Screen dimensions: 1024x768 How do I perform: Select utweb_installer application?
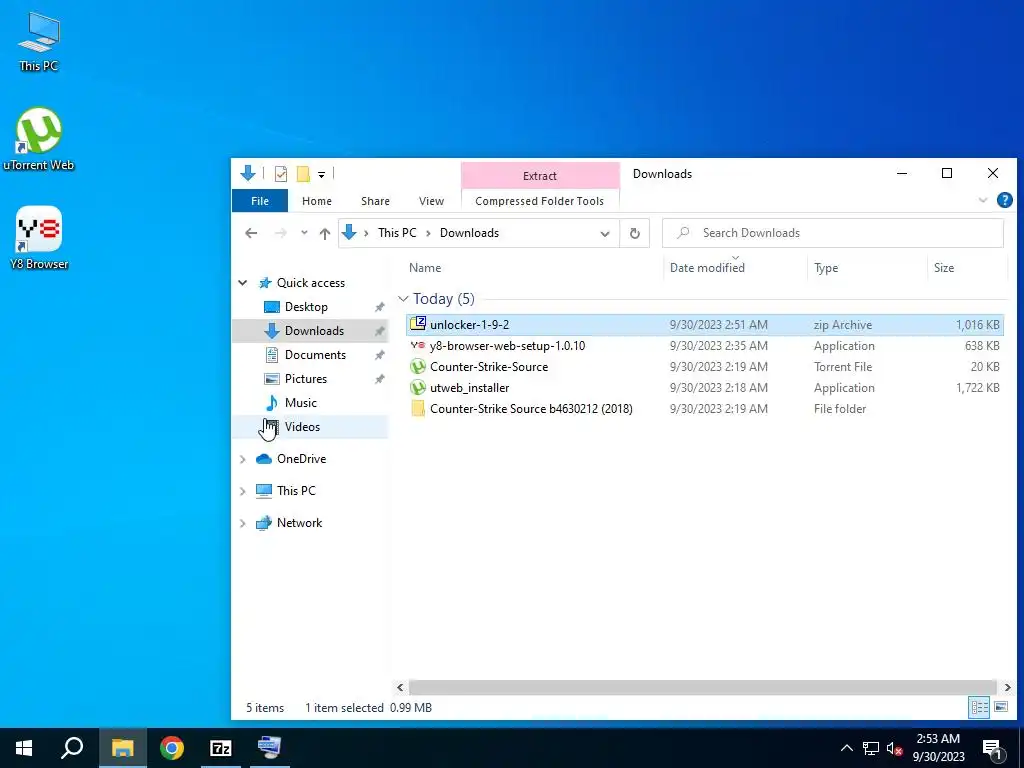click(x=705, y=387)
